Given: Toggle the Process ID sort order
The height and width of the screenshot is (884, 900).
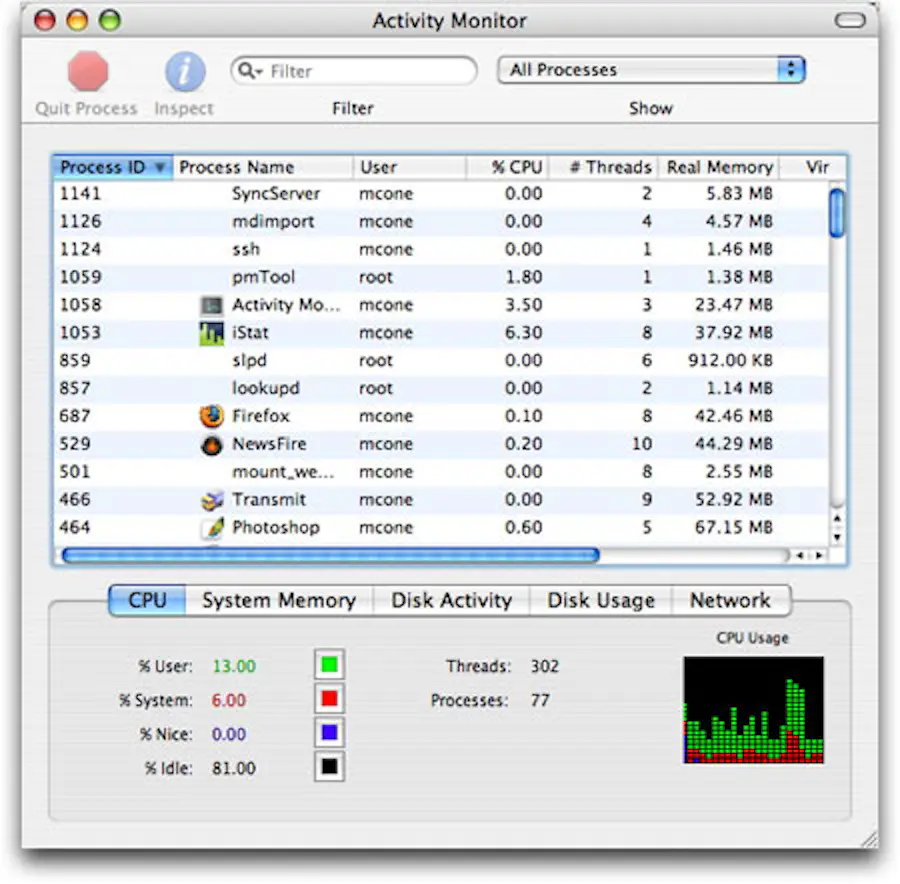Looking at the screenshot, I should click(x=110, y=167).
